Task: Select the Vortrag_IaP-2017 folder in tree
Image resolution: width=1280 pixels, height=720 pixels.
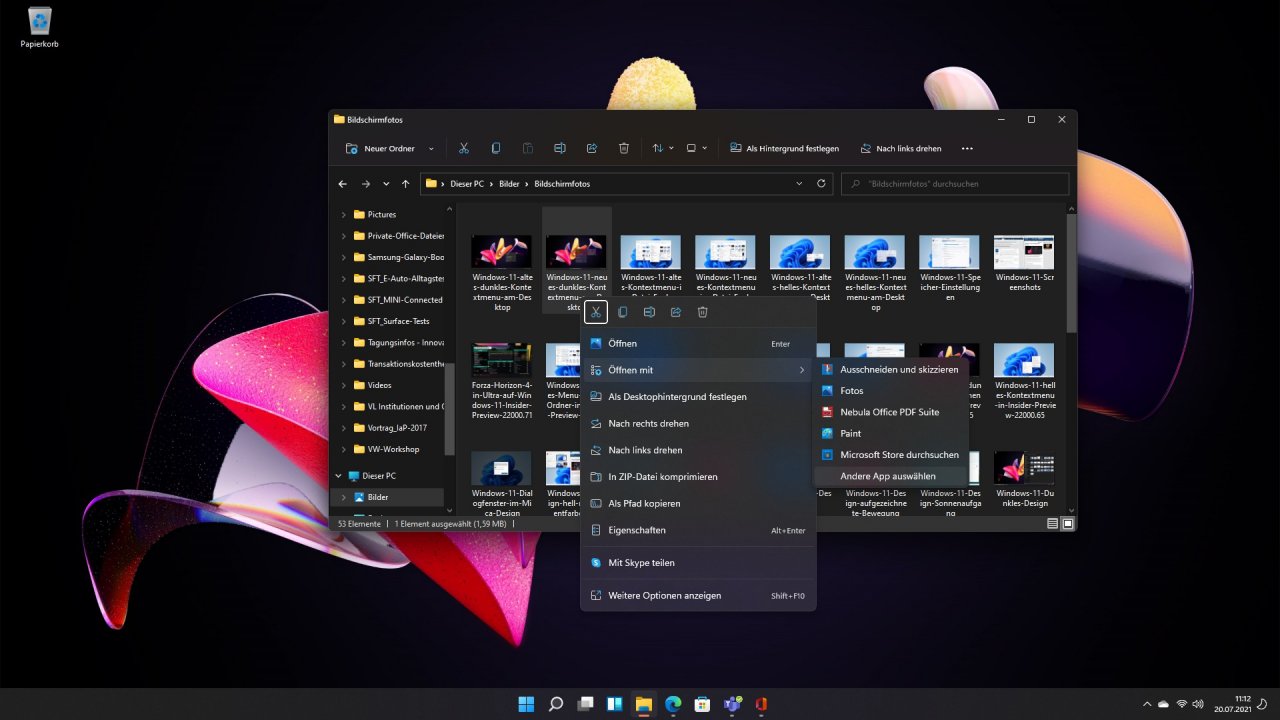Action: pyautogui.click(x=397, y=427)
